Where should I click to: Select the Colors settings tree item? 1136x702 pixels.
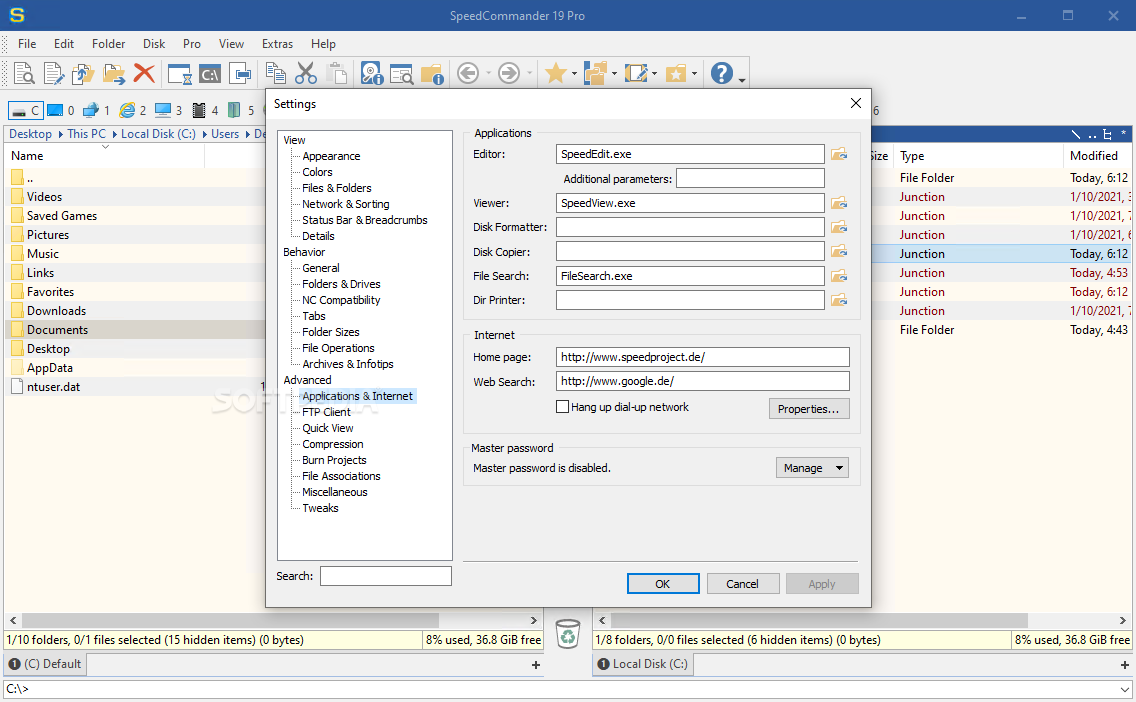point(317,172)
